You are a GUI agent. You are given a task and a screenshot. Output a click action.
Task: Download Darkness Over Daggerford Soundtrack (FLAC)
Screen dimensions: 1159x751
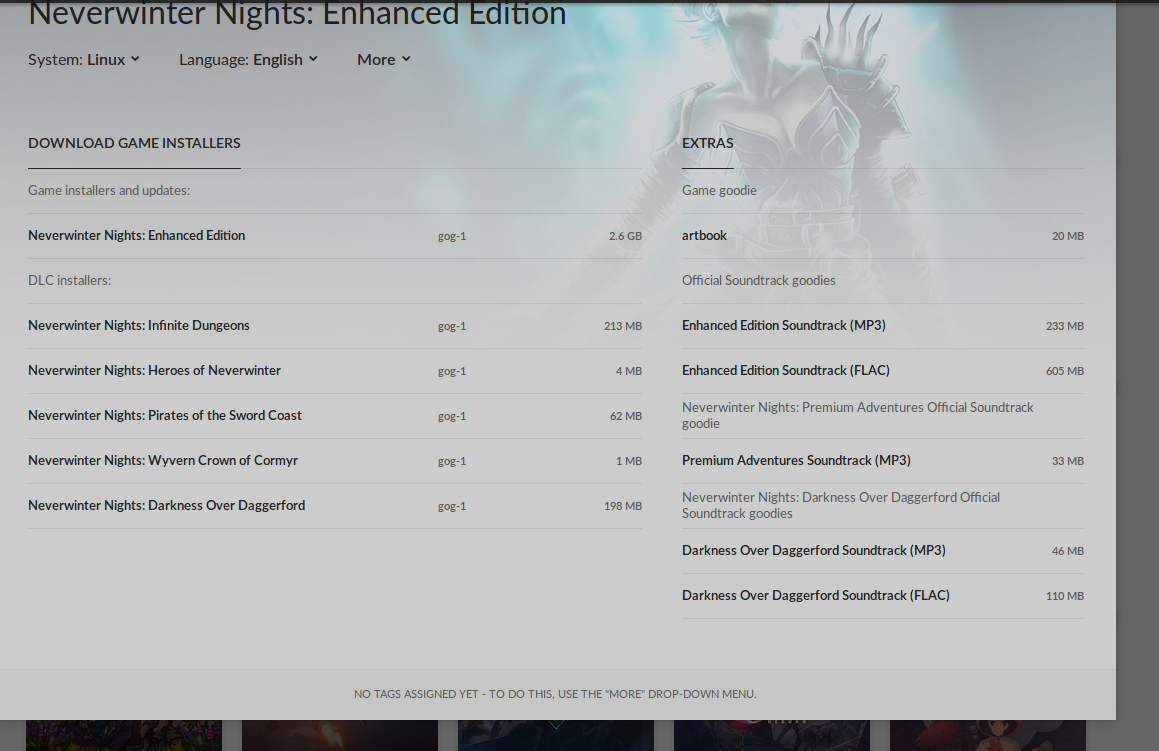click(x=883, y=597)
